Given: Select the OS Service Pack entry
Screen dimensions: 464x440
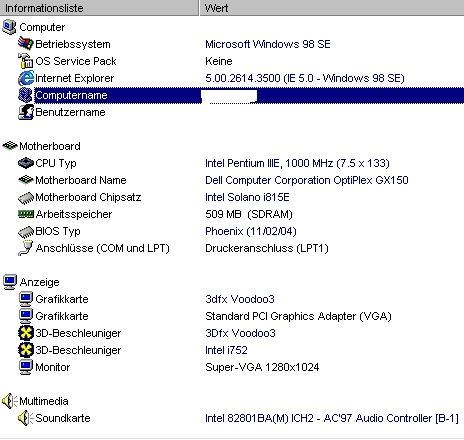Looking at the screenshot, I should point(76,61).
